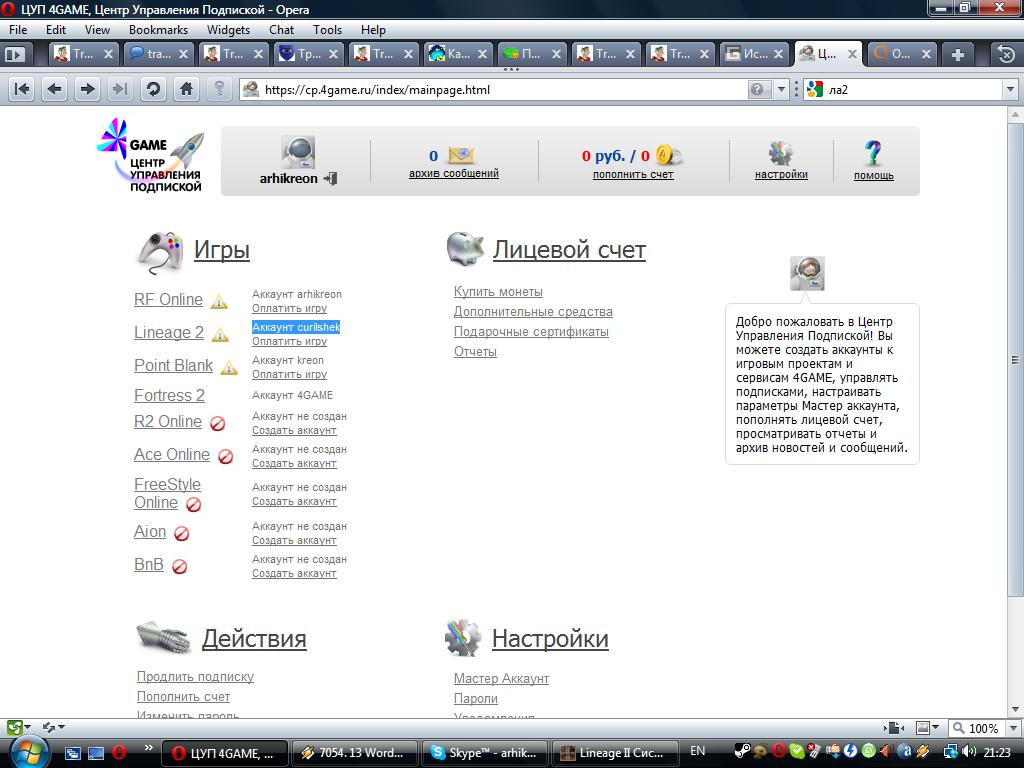The image size is (1024, 768).
Task: Open the search engine dropdown arrow
Action: [x=1010, y=89]
